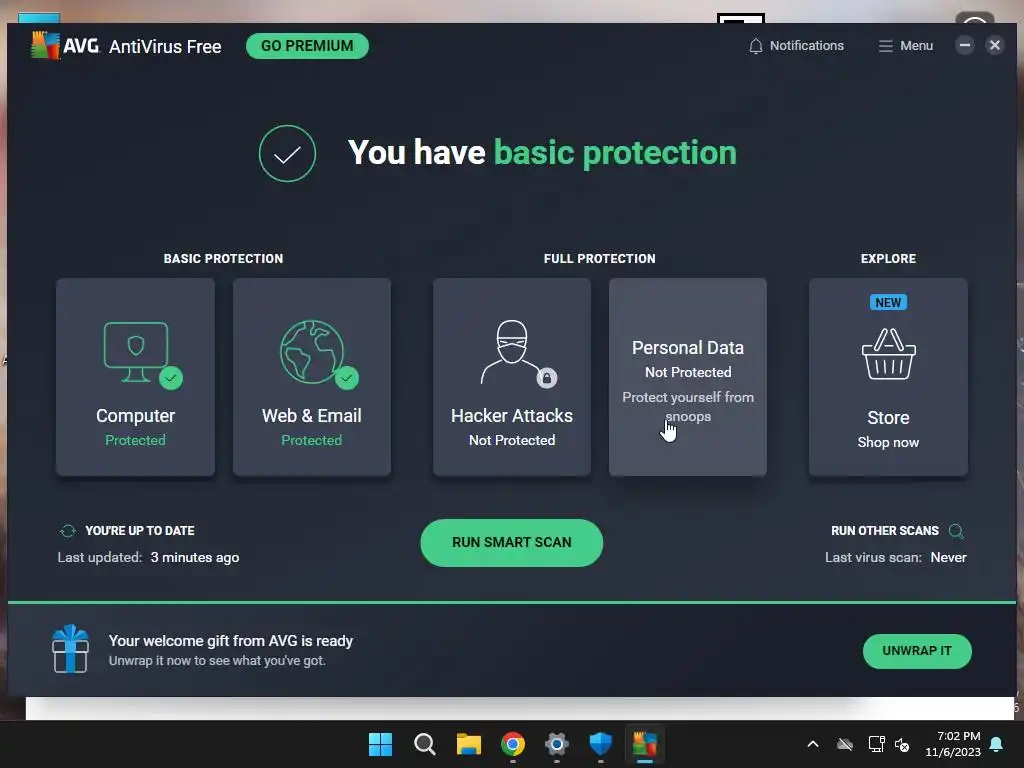This screenshot has width=1024, height=768.
Task: Open the Settings gear taskbar icon
Action: (x=556, y=744)
